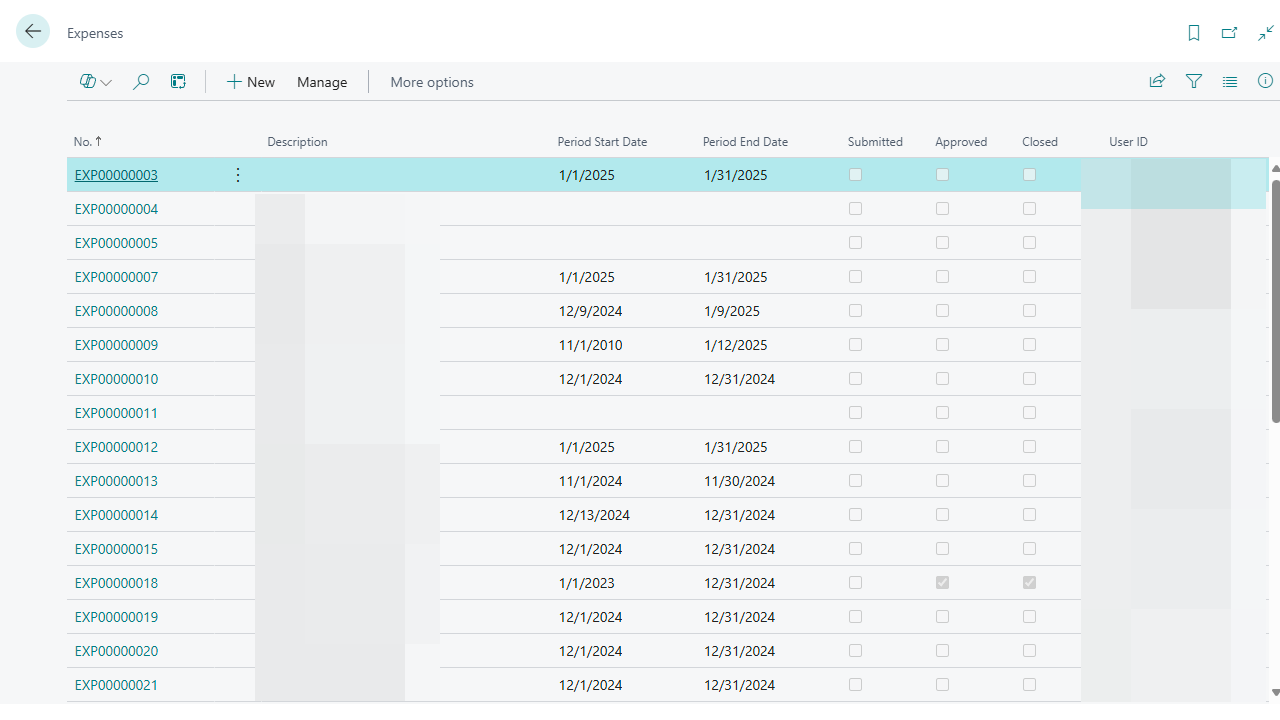Toggle Submitted checkbox for EXP00000003
The image size is (1280, 720).
[x=855, y=175]
